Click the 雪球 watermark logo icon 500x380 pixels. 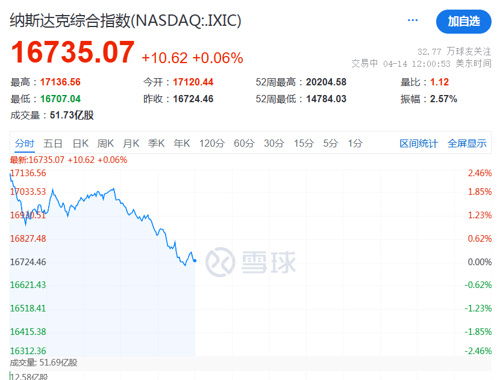[220, 262]
